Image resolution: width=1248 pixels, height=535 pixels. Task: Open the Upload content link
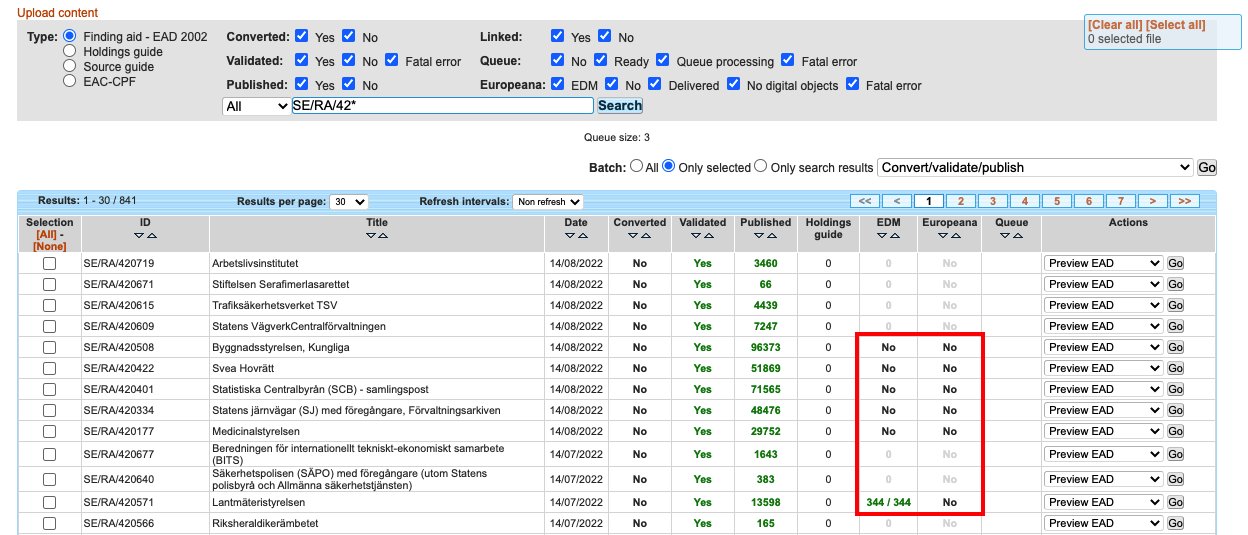coord(58,13)
